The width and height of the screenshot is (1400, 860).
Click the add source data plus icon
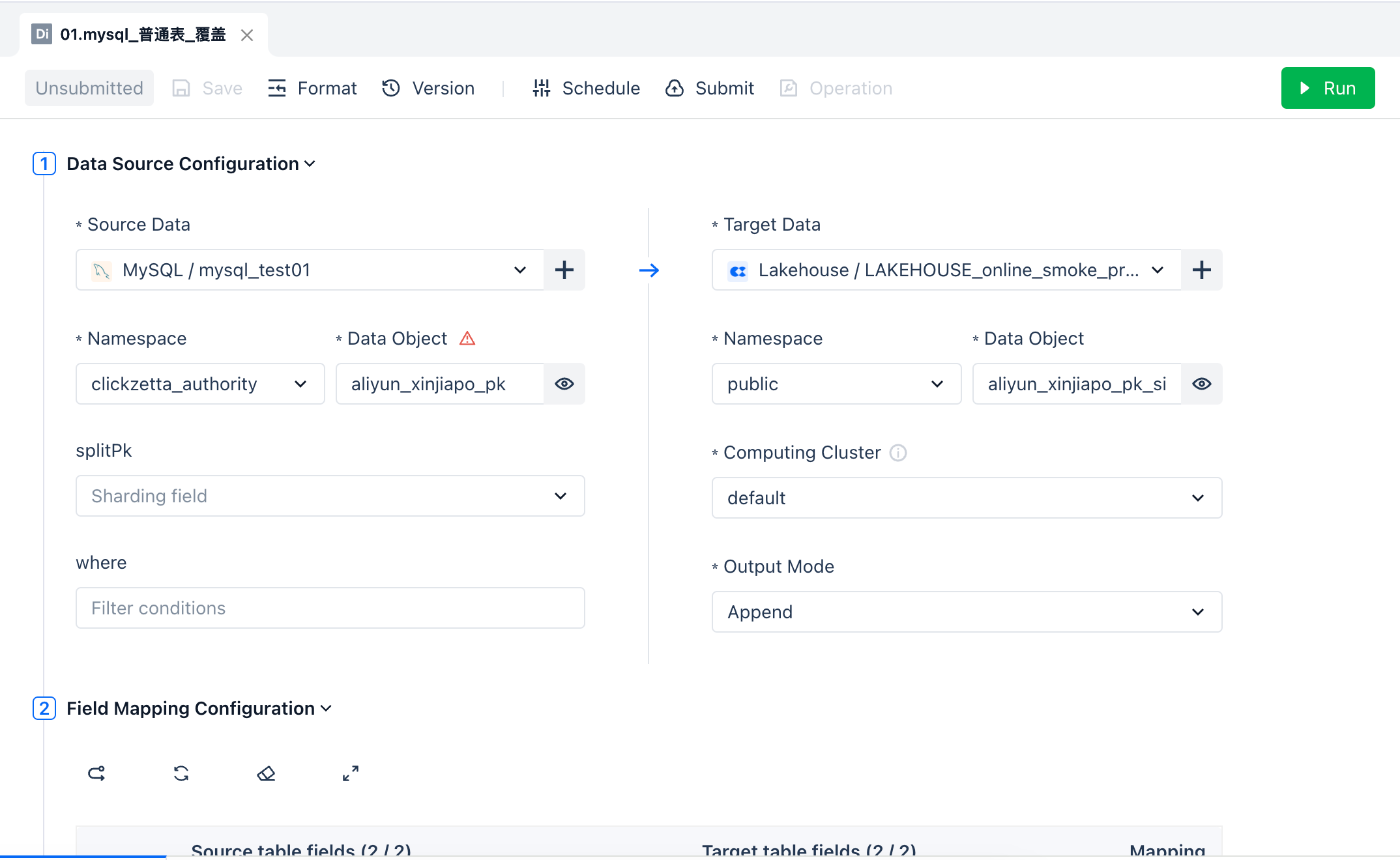564,270
